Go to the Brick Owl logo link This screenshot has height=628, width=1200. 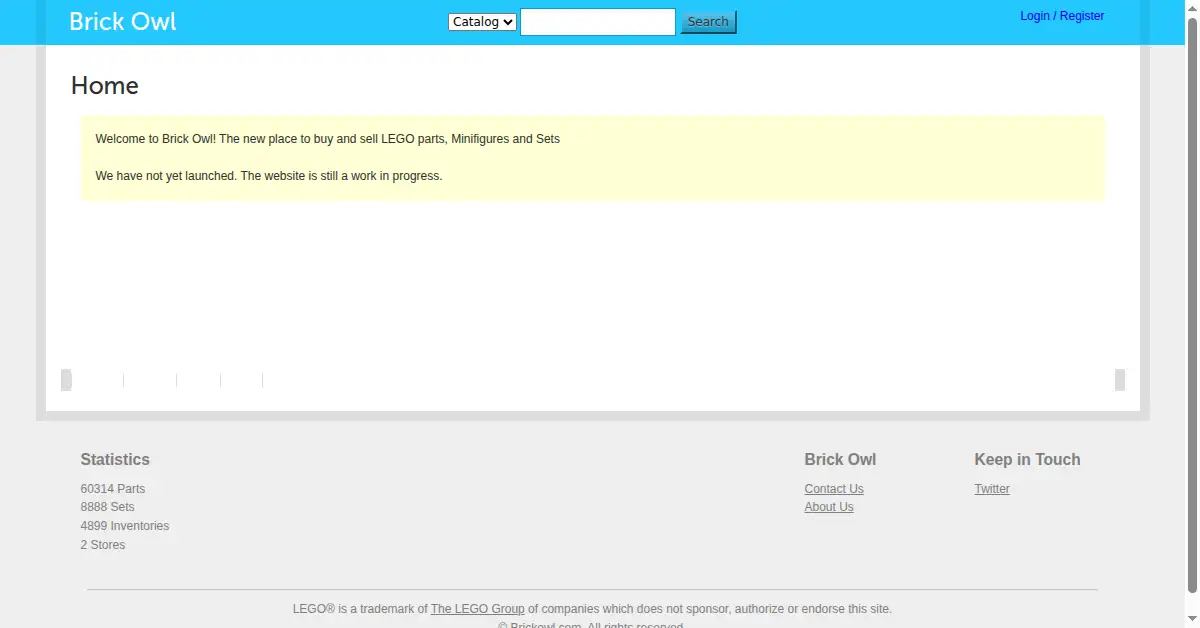coord(123,21)
